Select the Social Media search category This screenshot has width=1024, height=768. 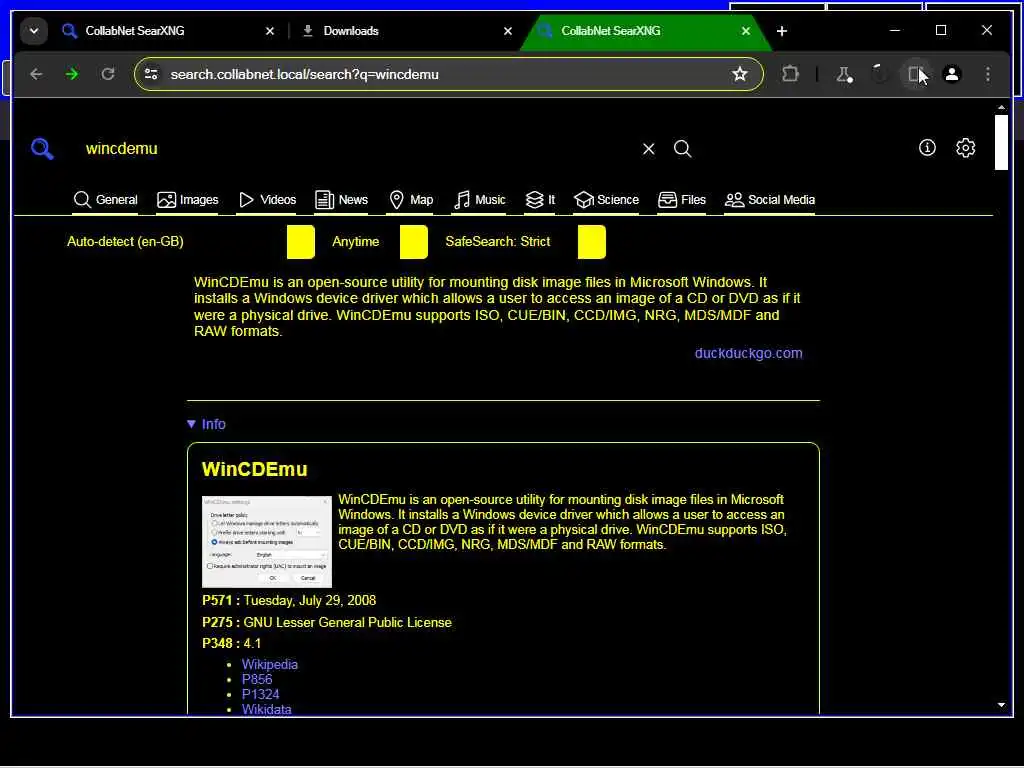[769, 200]
